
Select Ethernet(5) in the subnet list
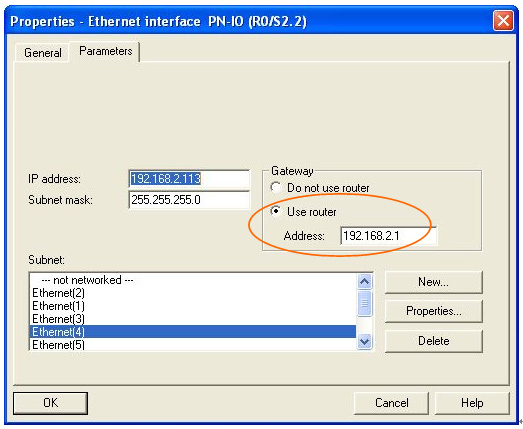tap(193, 344)
